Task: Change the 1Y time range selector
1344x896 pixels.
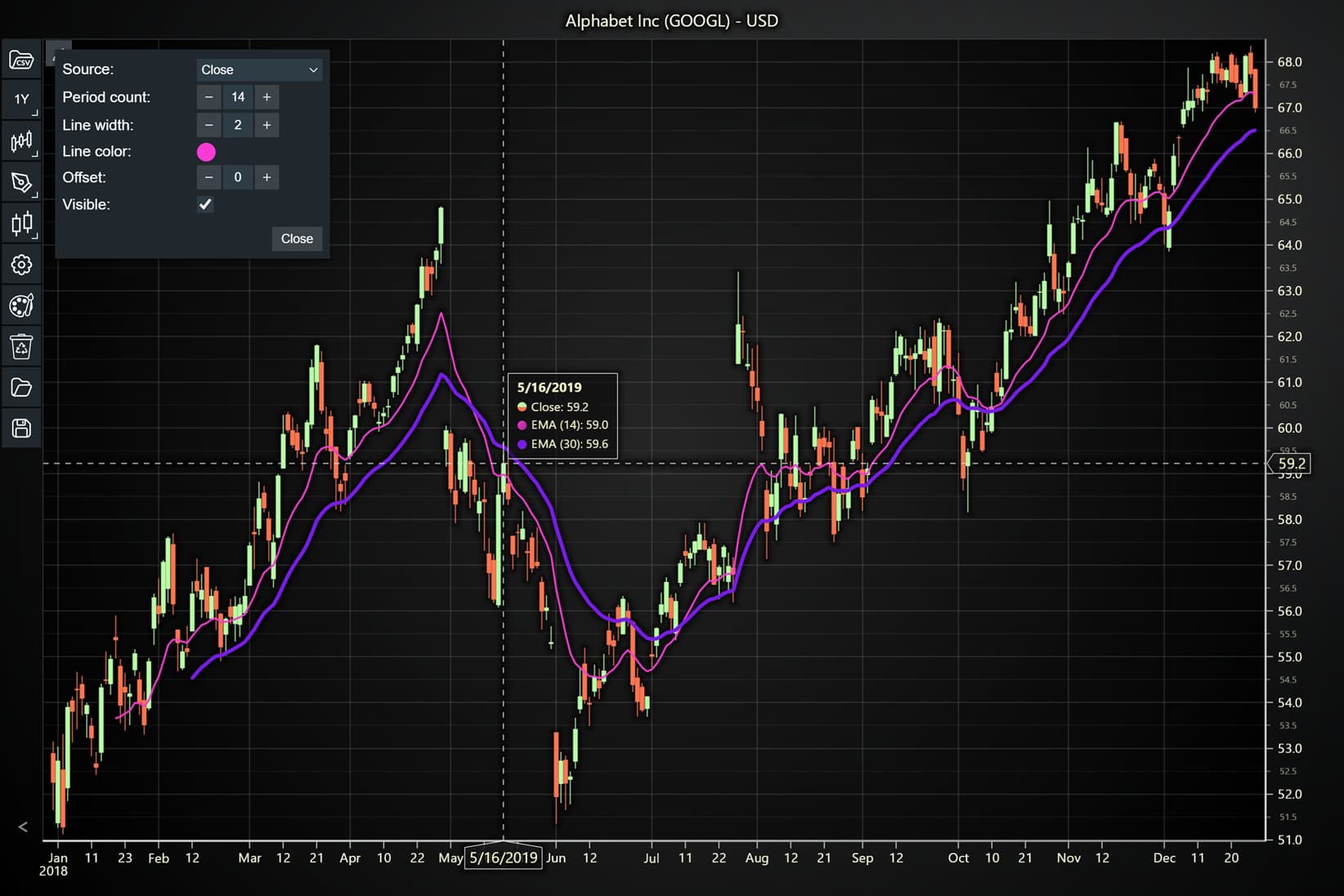Action: pos(21,100)
